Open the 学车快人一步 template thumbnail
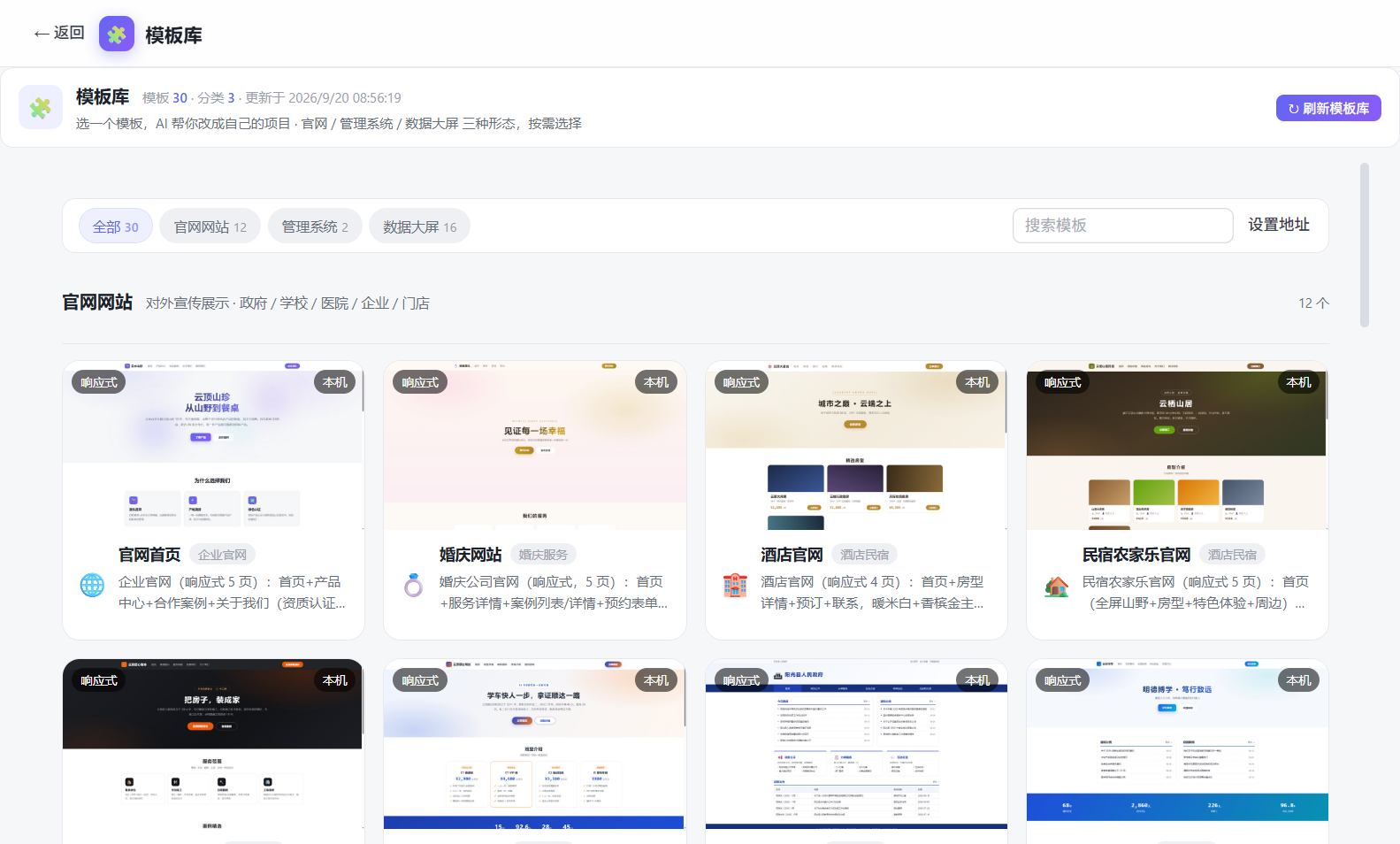This screenshot has width=1400, height=844. 535,744
